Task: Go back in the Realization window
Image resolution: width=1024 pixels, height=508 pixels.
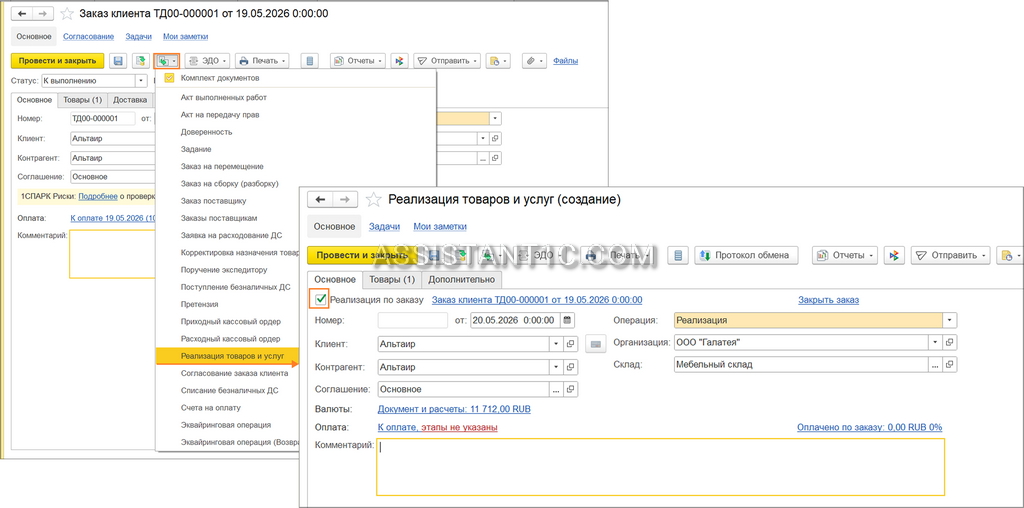Action: pos(320,199)
